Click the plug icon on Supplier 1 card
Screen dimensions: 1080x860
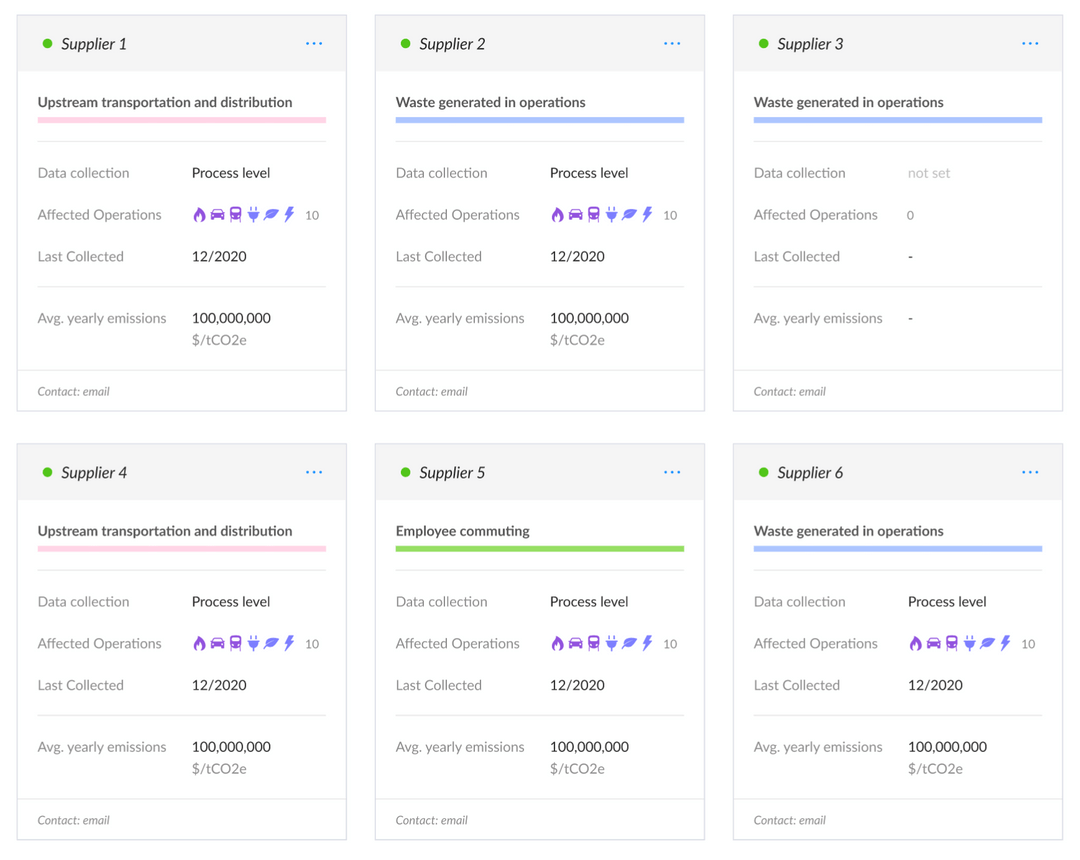click(253, 215)
